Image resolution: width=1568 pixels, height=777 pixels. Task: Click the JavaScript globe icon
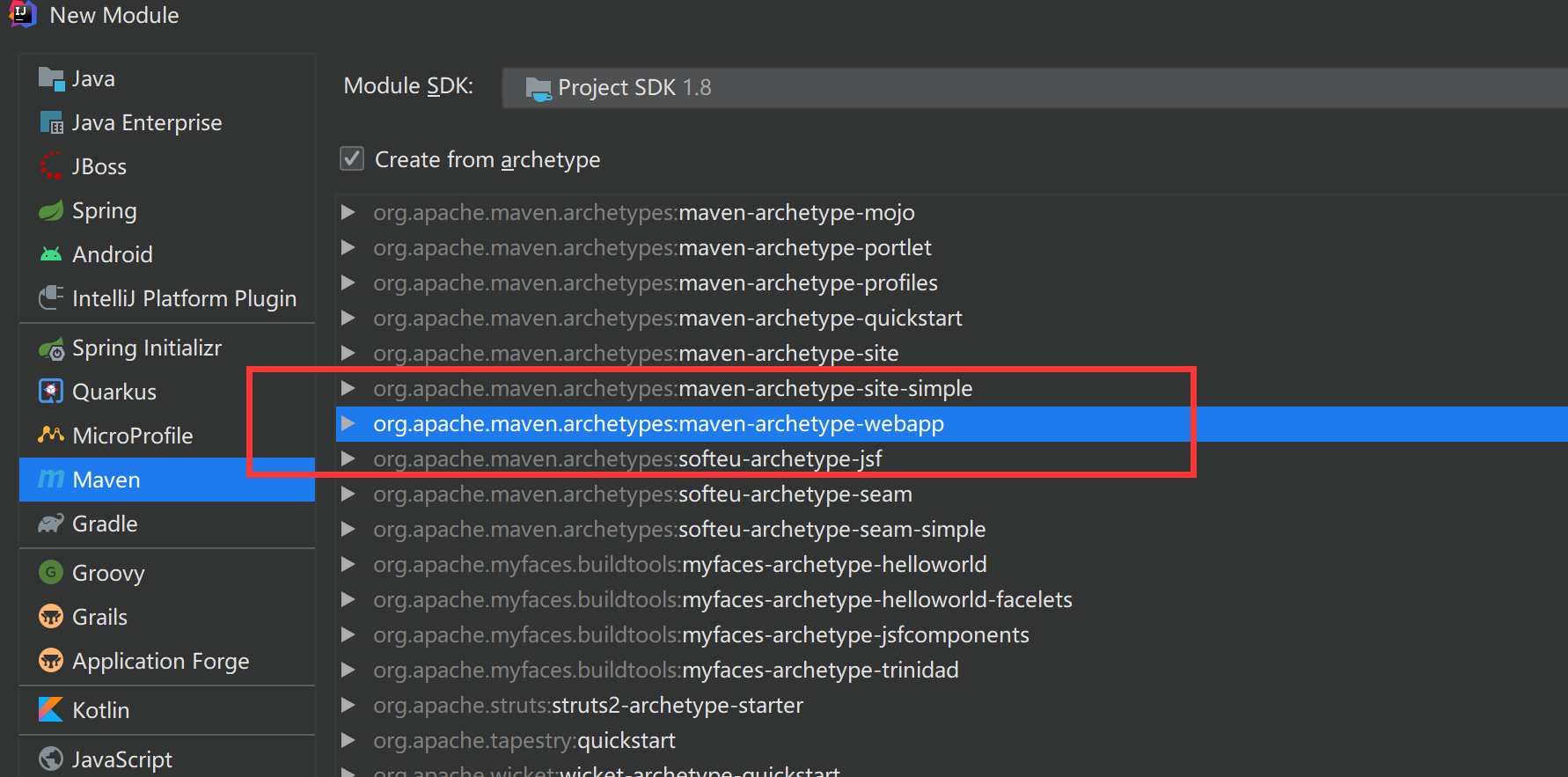pyautogui.click(x=51, y=759)
